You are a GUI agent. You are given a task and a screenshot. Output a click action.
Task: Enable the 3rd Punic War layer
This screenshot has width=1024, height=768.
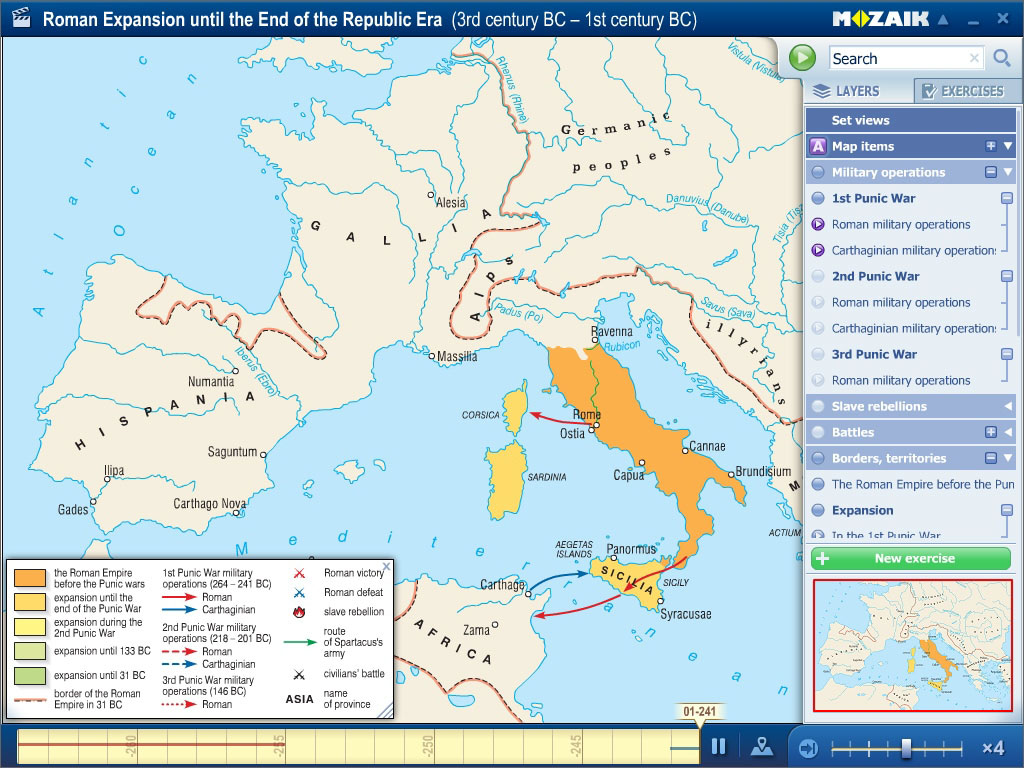818,354
